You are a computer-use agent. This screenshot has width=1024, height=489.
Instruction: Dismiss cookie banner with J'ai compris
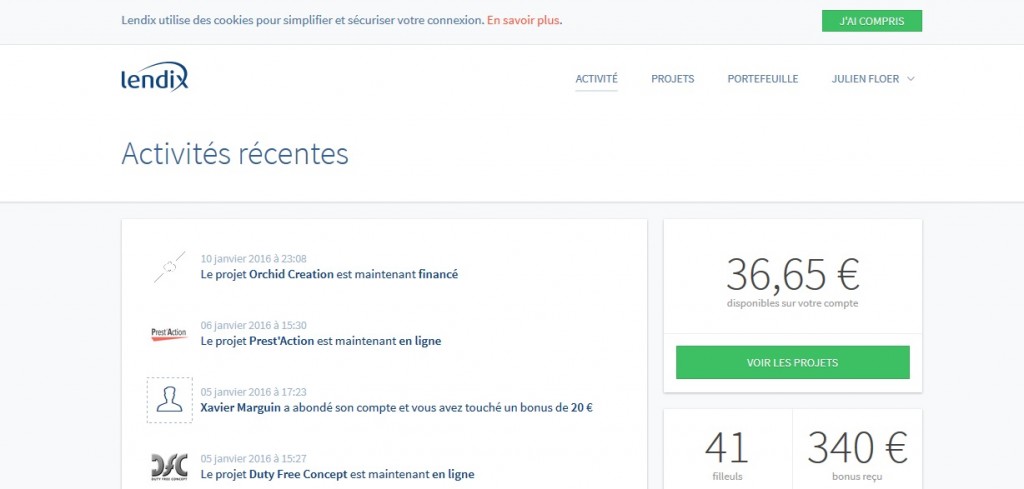click(x=871, y=21)
